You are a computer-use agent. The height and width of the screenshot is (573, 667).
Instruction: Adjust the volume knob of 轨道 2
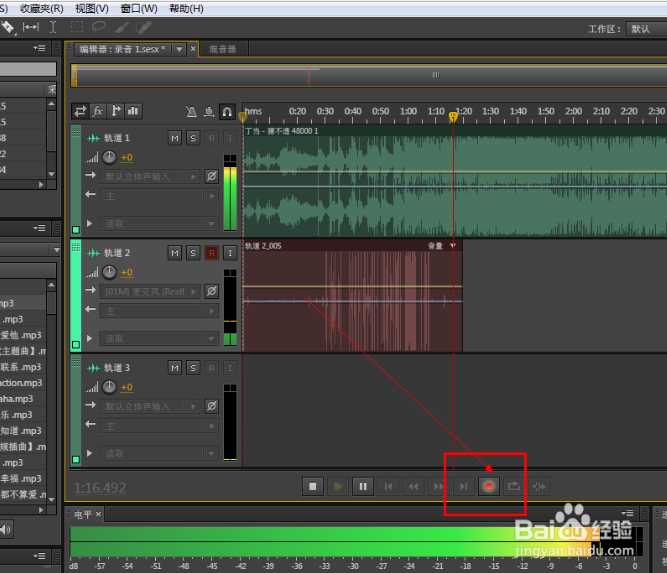pyautogui.click(x=109, y=272)
